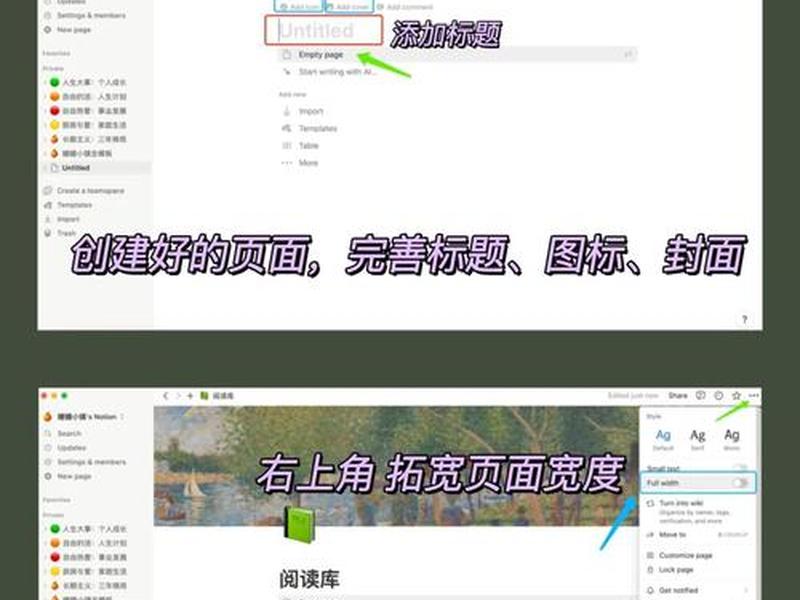Viewport: 800px width, 600px height.
Task: Go forward with the right arrow in lower screenshot
Action: click(x=178, y=395)
